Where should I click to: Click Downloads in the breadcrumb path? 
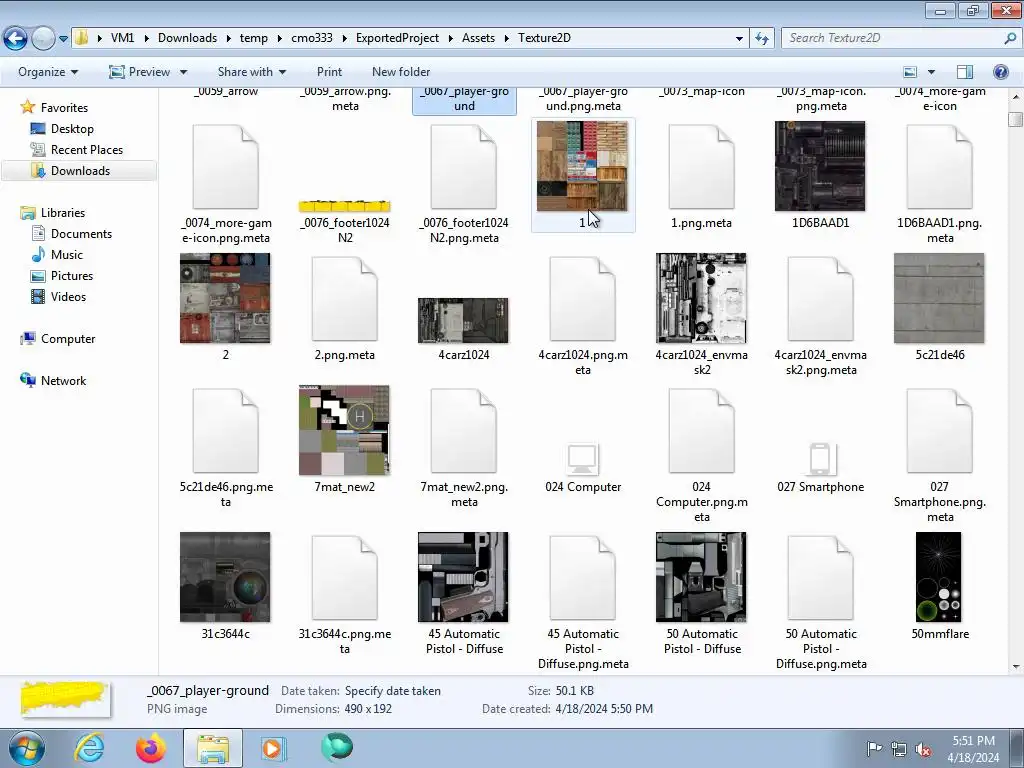[187, 38]
